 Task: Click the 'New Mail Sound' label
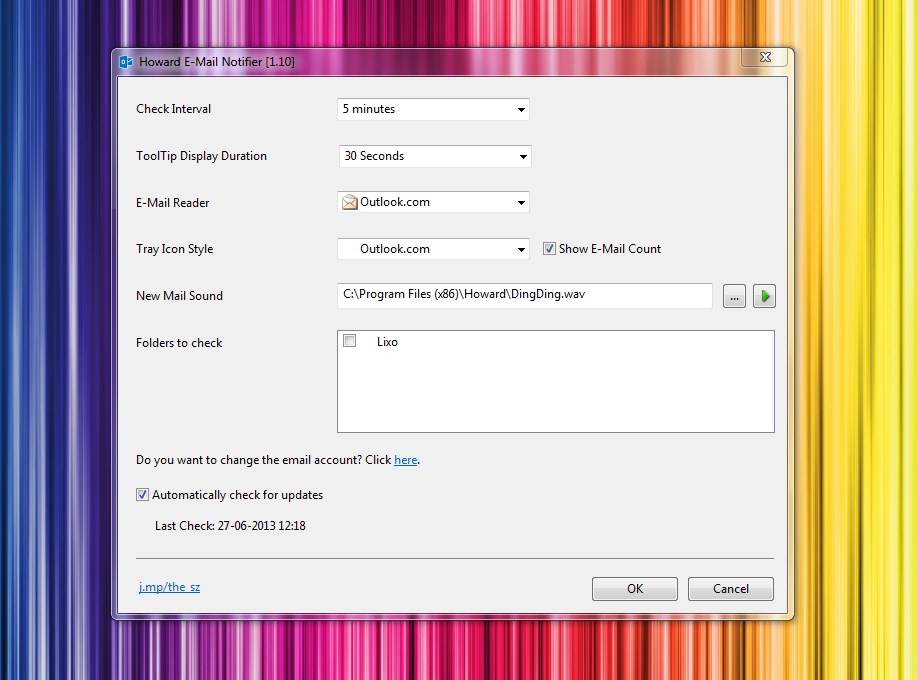180,296
